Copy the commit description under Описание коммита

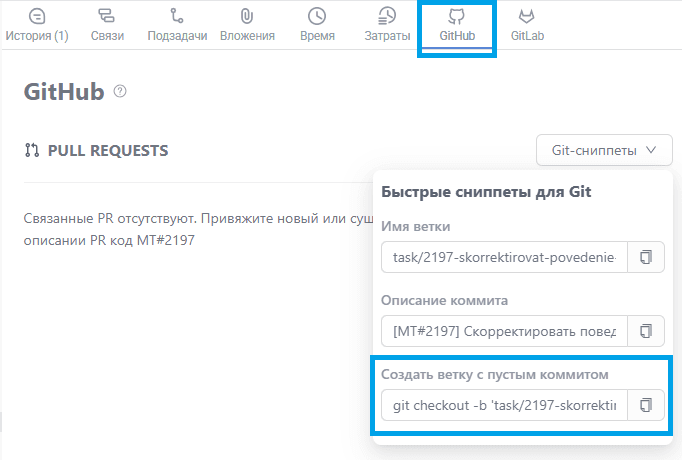coord(646,331)
